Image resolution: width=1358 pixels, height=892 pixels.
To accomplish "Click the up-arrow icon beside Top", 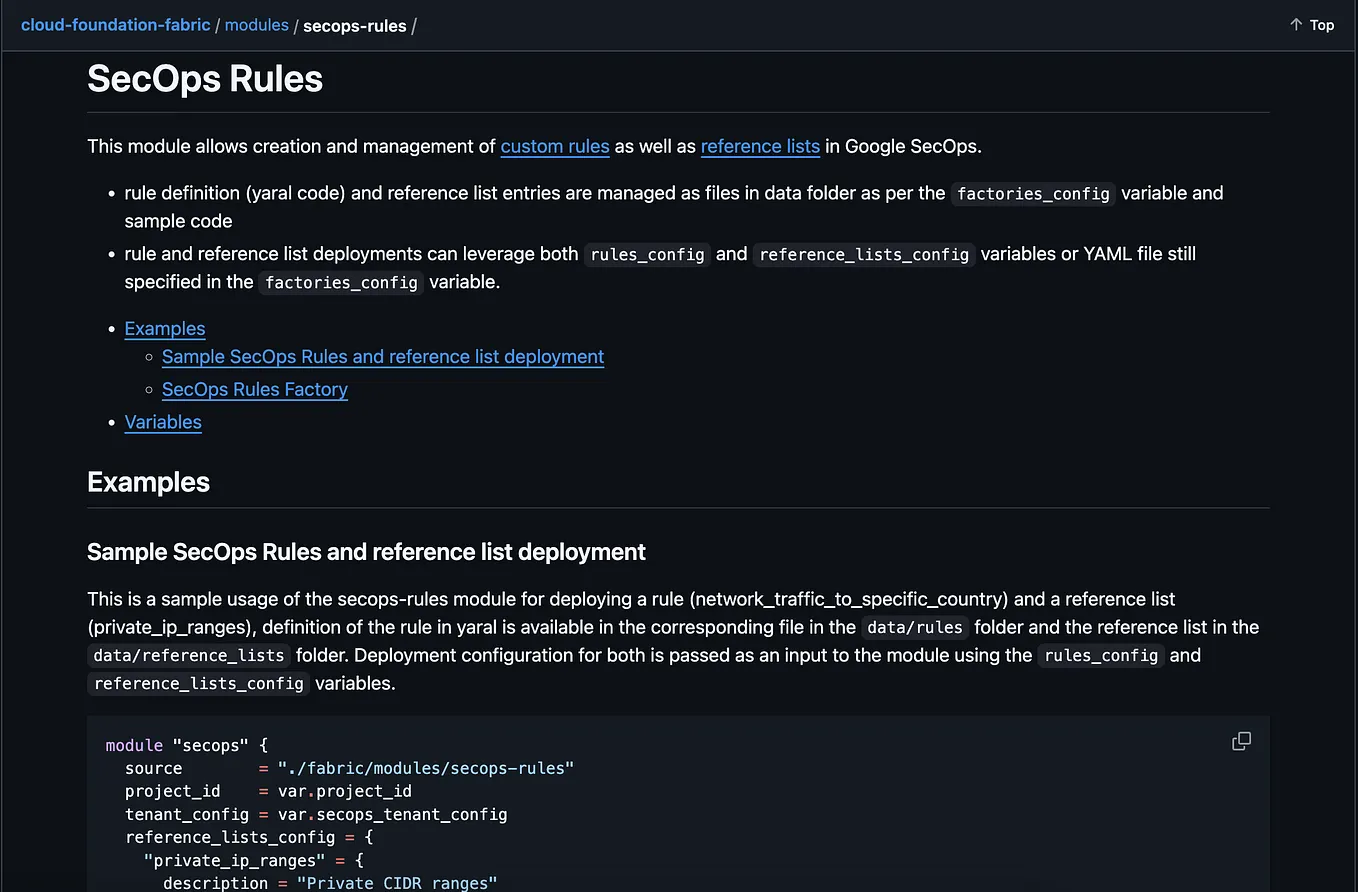I will coord(1295,24).
